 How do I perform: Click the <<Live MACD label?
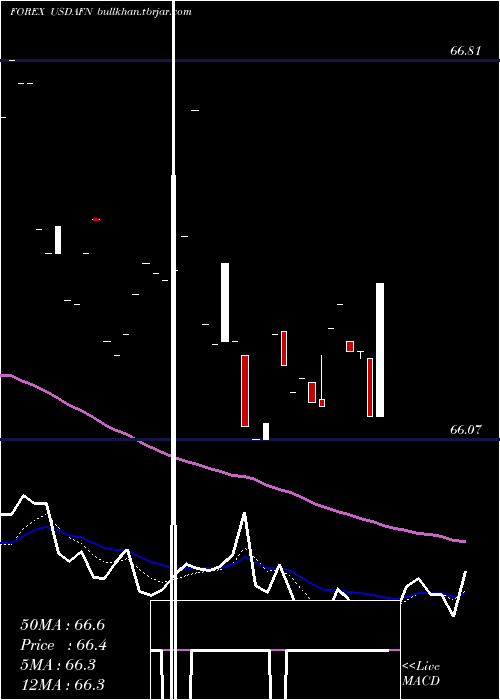421,674
